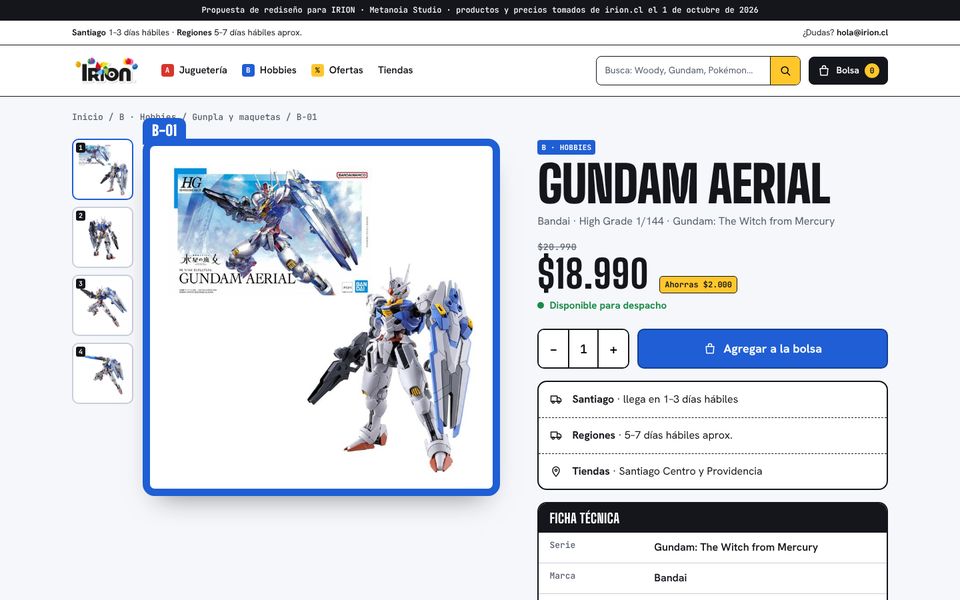Open the Tiendas menu item

coord(395,70)
